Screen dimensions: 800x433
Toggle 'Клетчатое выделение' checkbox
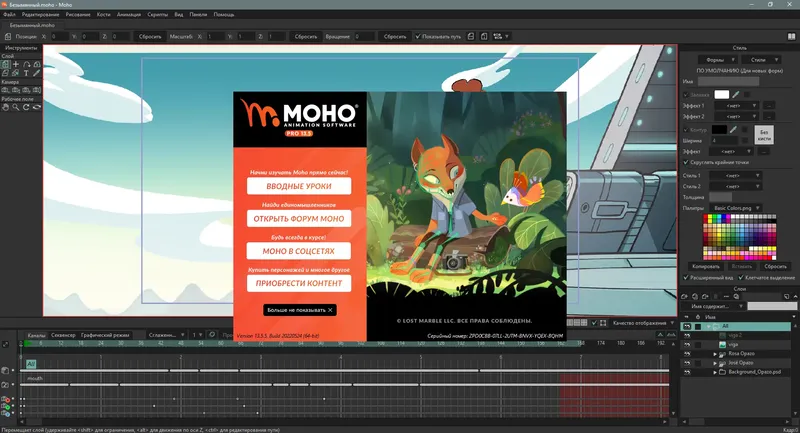(741, 277)
